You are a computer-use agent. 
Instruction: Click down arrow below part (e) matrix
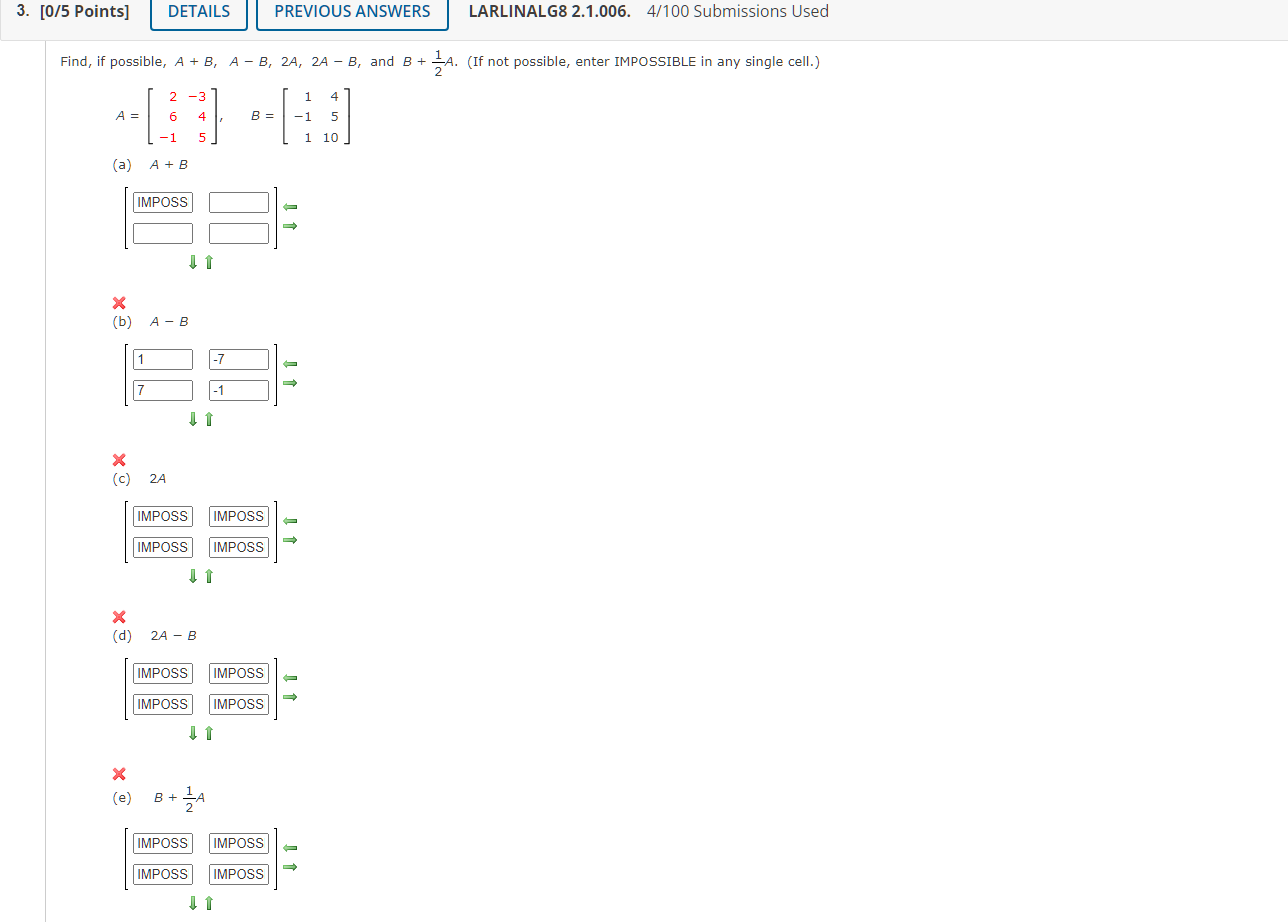(192, 903)
